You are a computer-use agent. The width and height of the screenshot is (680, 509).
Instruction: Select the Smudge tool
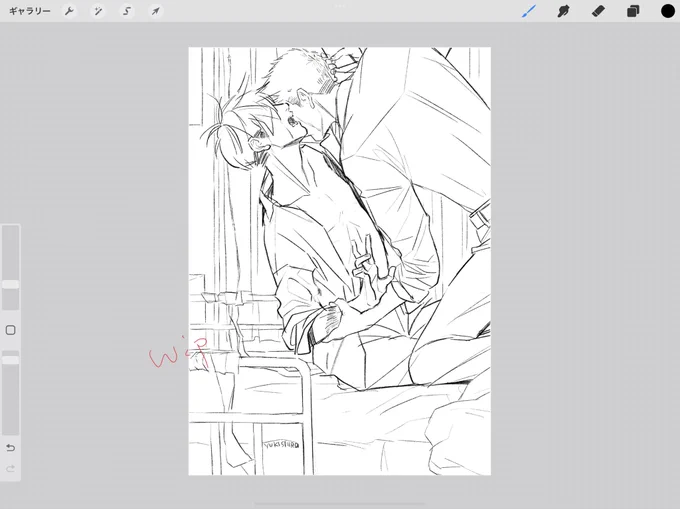[563, 11]
